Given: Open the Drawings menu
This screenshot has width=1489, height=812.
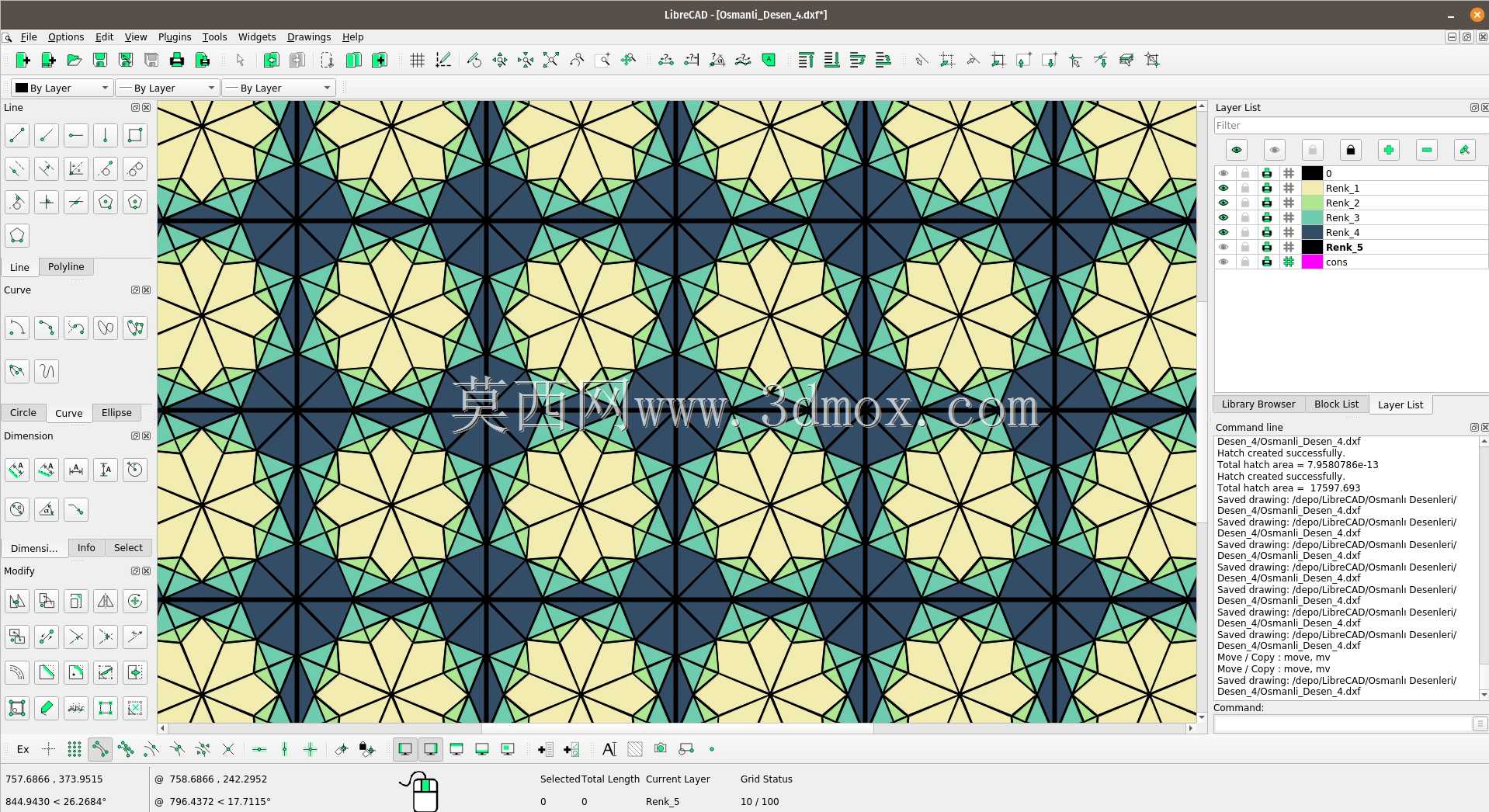Looking at the screenshot, I should tap(309, 36).
